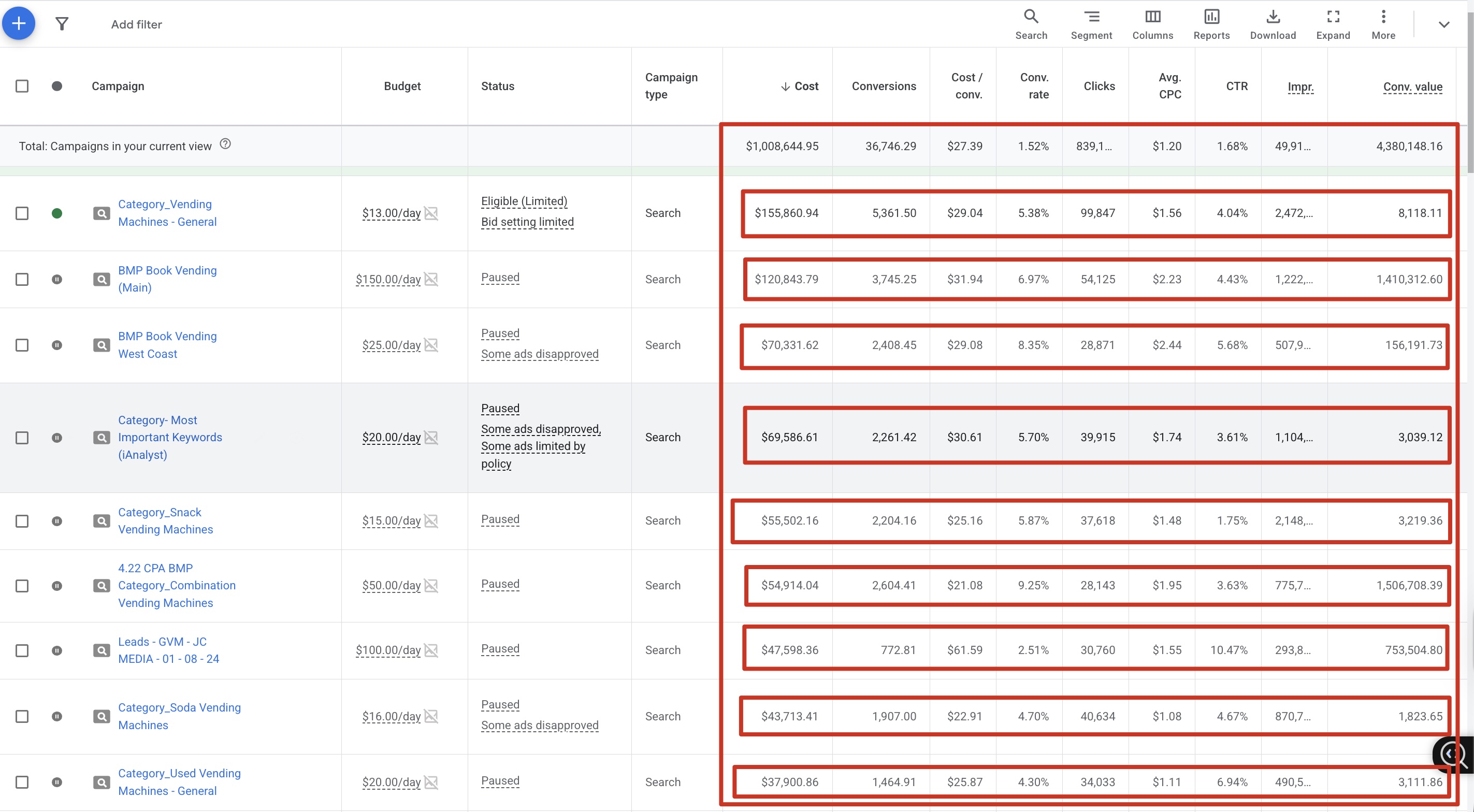Open the Category_Used Vending Machines - General campaign
1474x812 pixels.
click(x=179, y=781)
